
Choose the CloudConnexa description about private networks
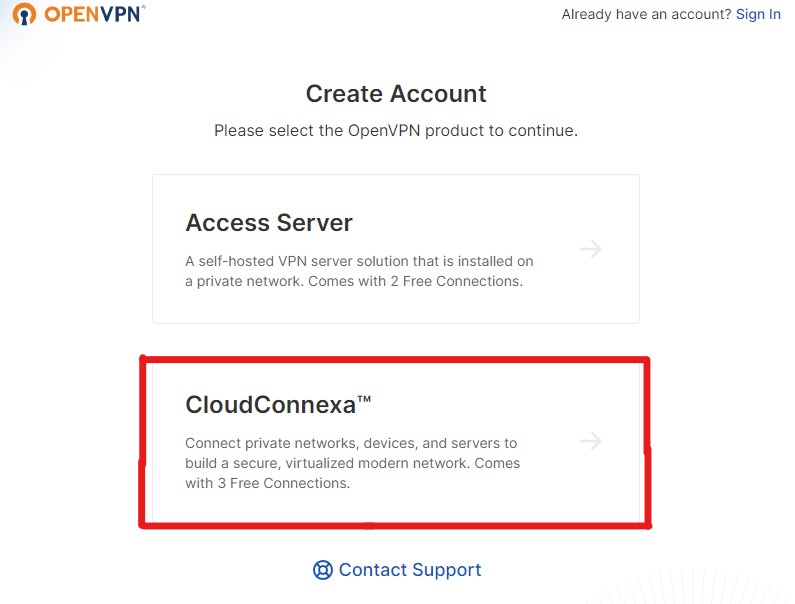[x=352, y=463]
